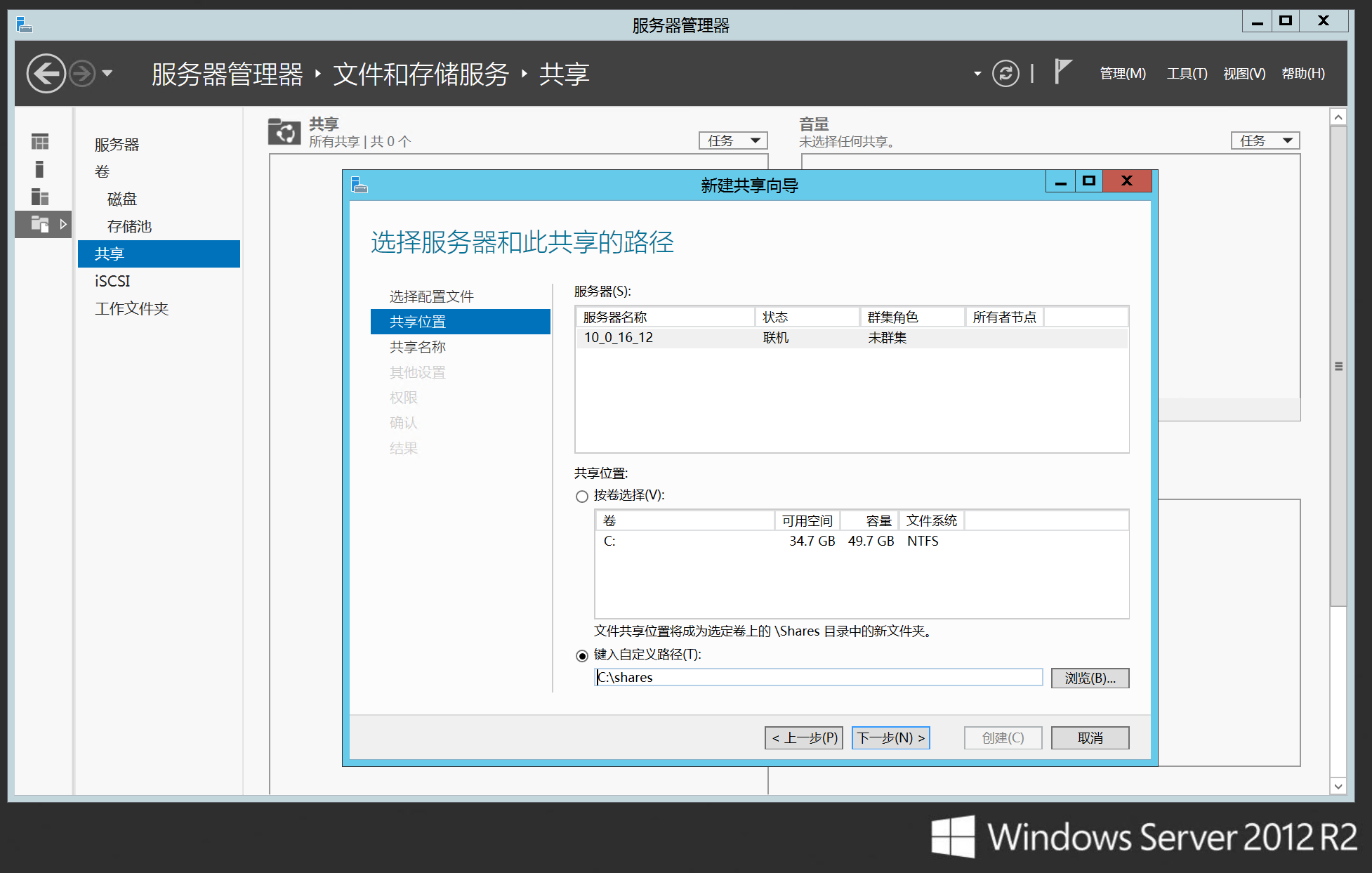Open the 工具(T) menu
Viewport: 1372px width, 873px height.
(x=1187, y=74)
